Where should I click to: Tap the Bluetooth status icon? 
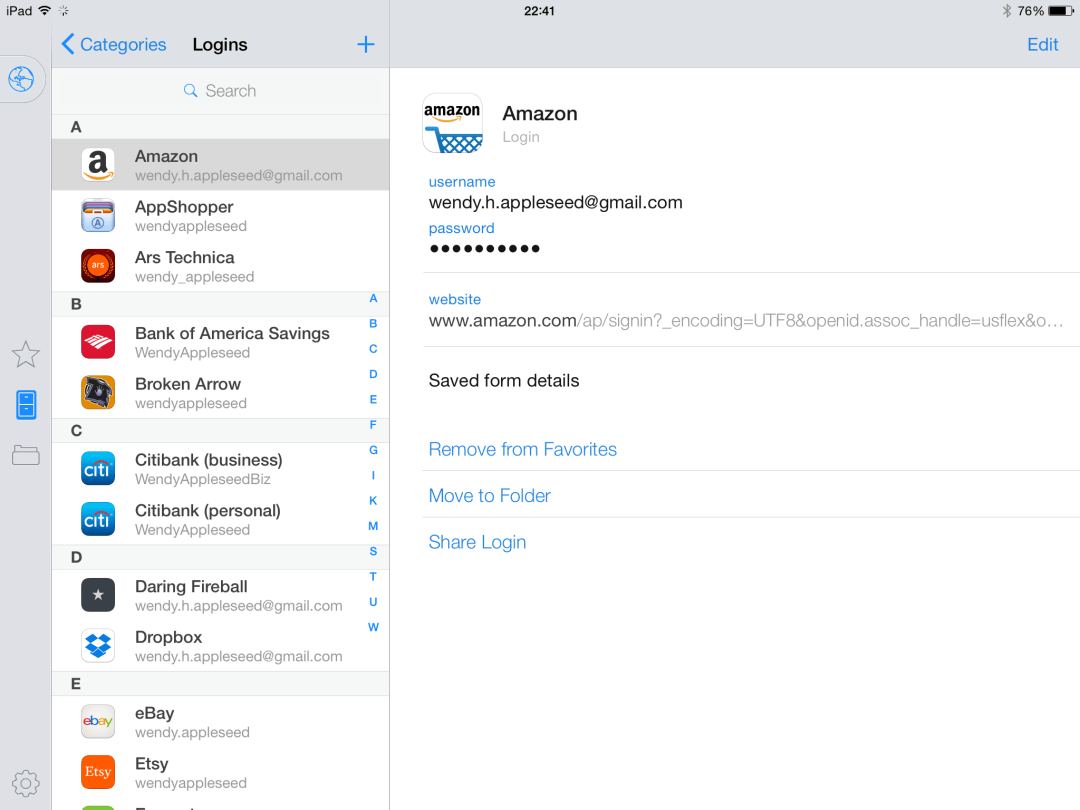pos(1006,11)
